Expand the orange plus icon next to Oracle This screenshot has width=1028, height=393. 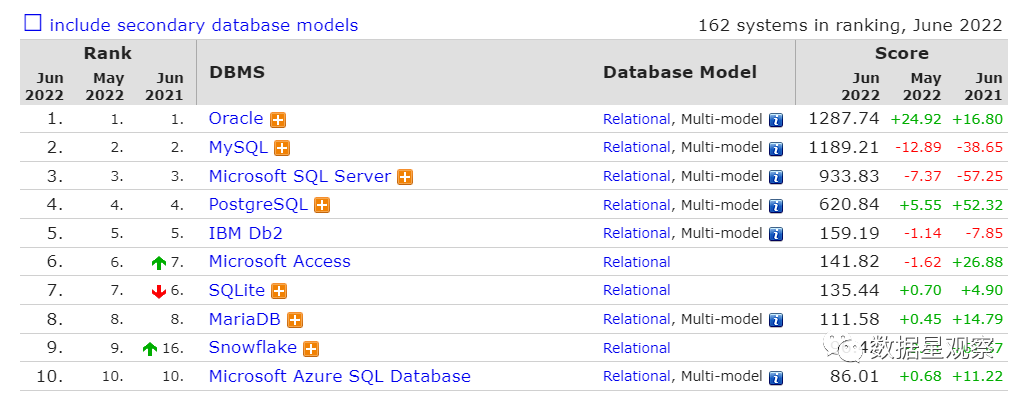pyautogui.click(x=278, y=120)
